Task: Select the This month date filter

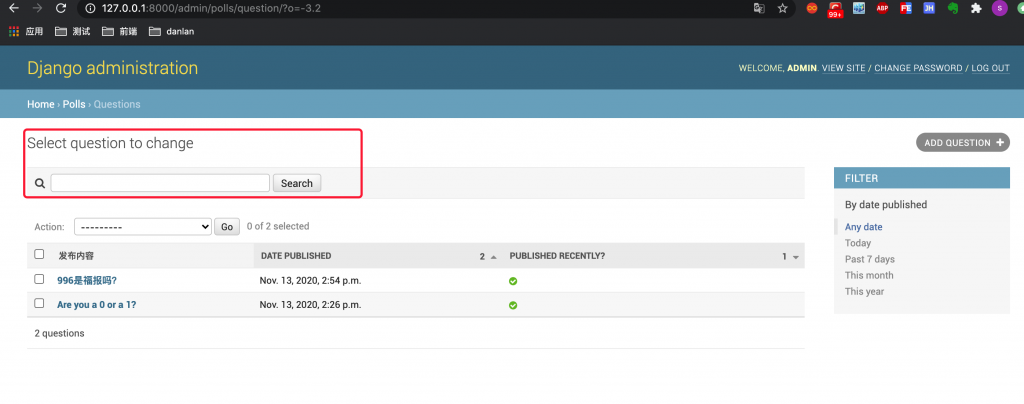Action: point(868,275)
